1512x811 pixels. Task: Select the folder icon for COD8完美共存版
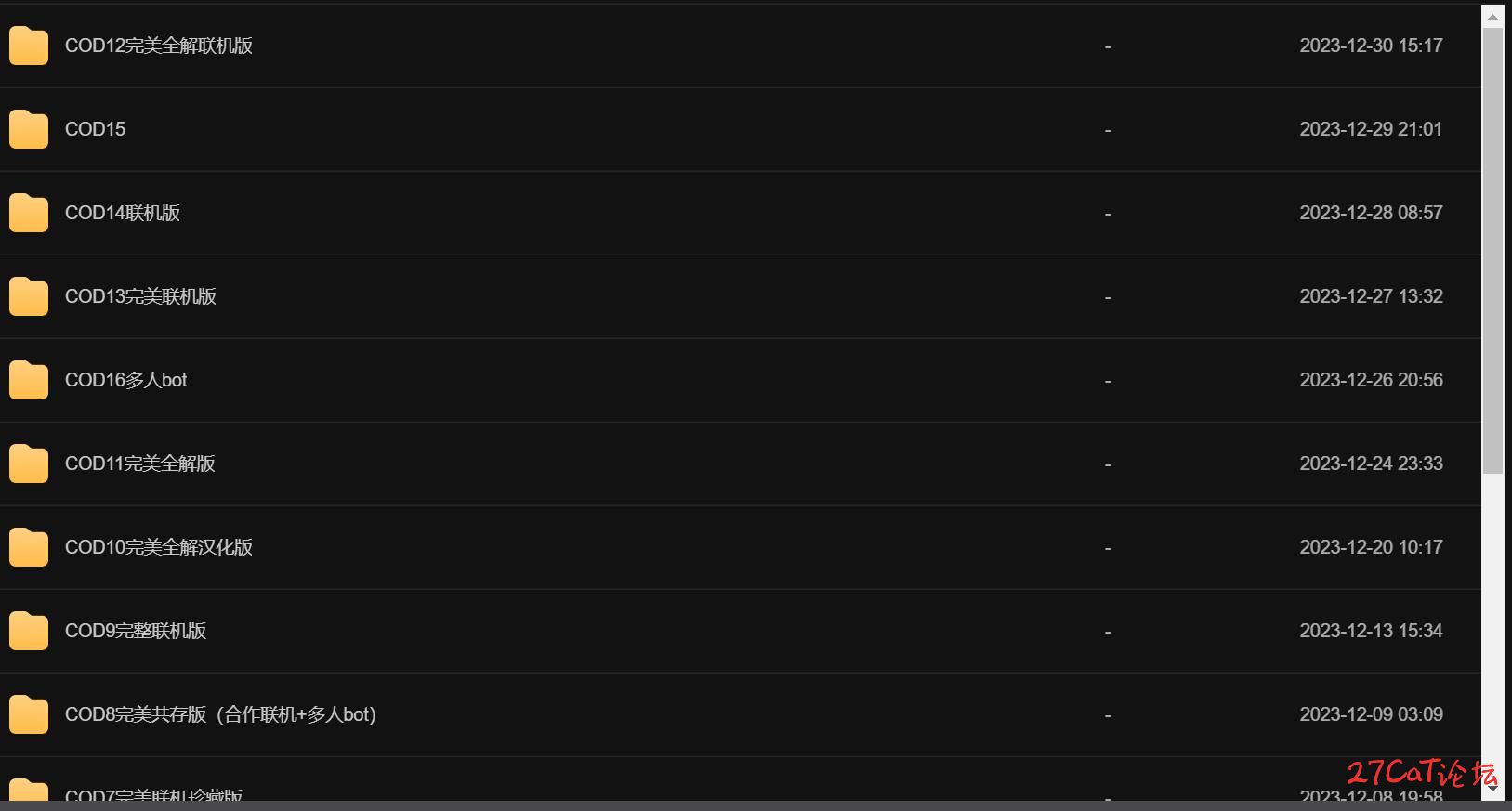click(x=29, y=714)
